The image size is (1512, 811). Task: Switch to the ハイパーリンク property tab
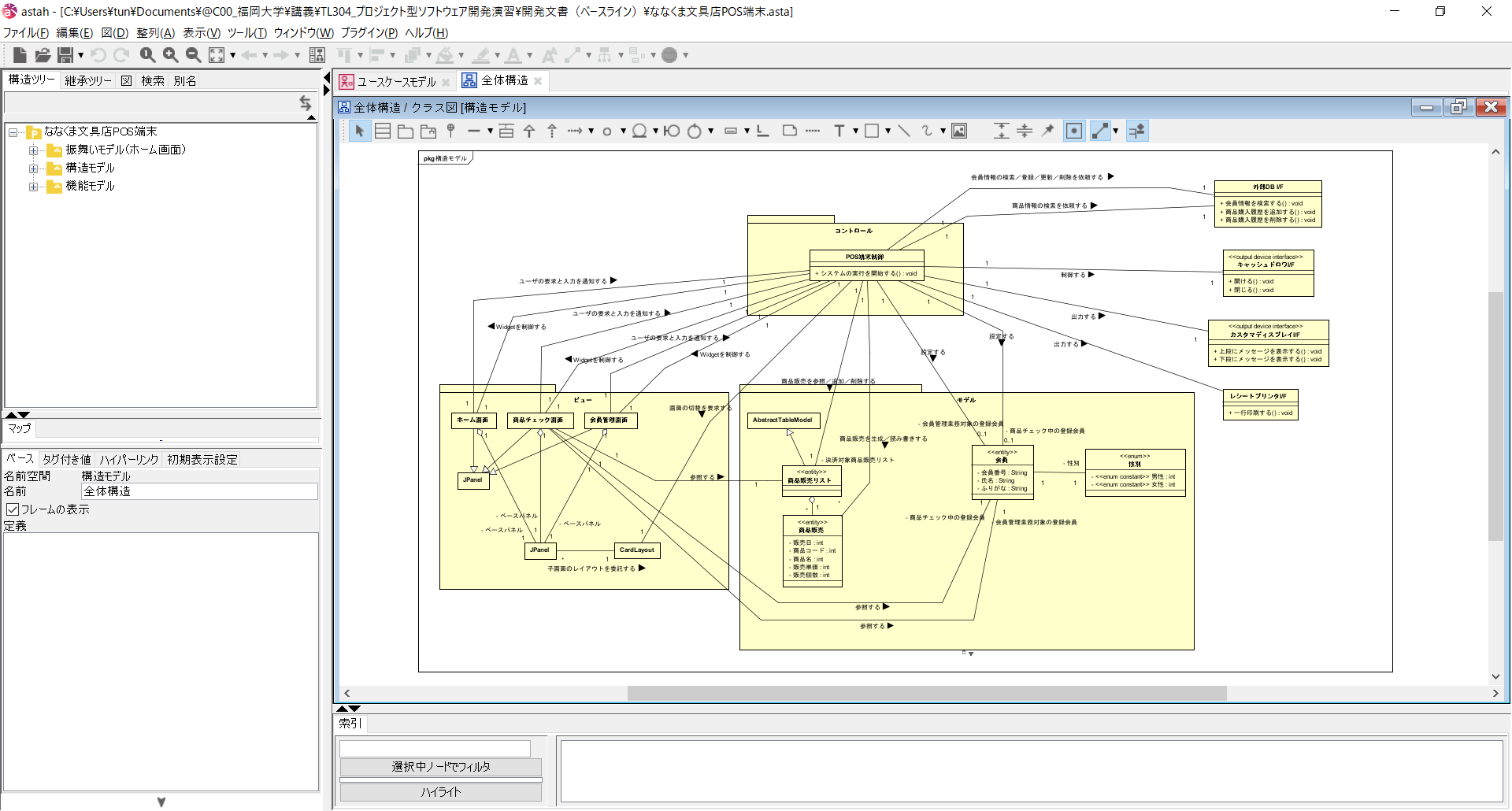point(129,459)
